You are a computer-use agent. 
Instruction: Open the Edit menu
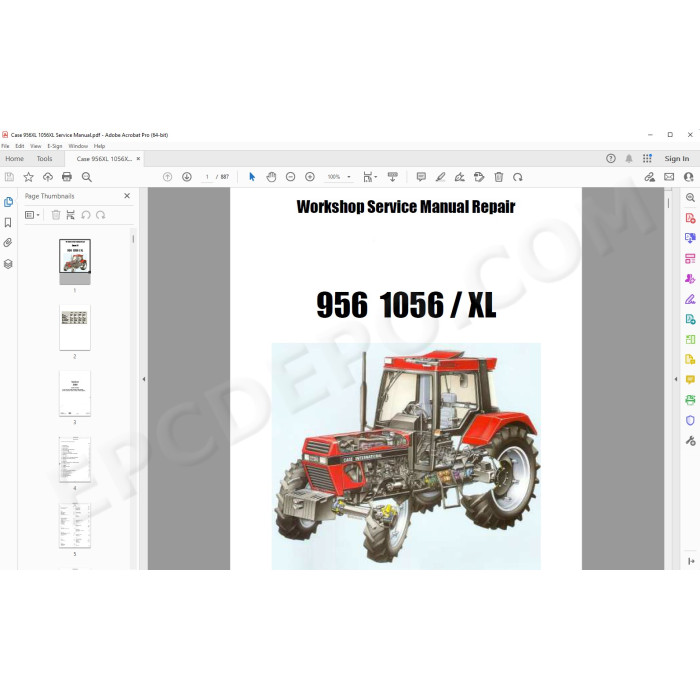point(20,146)
